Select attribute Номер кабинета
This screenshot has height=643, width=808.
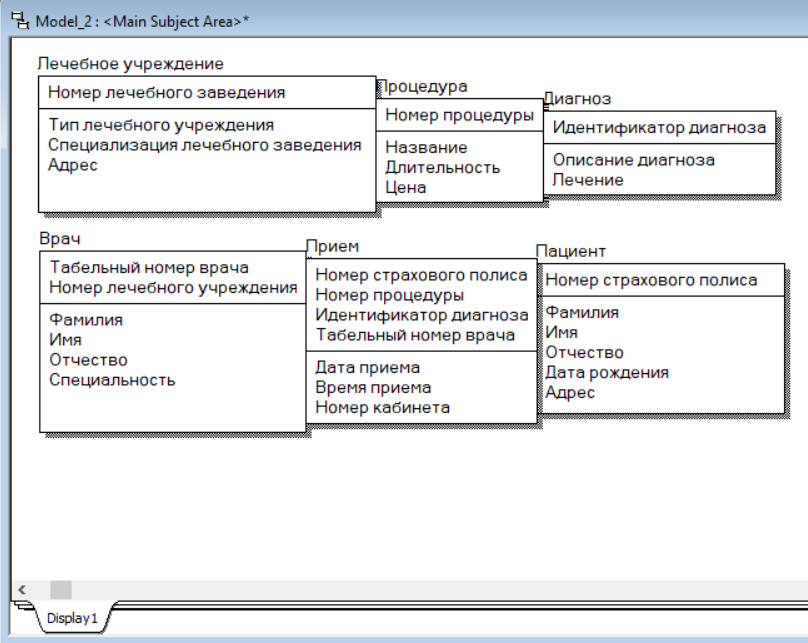pos(382,408)
